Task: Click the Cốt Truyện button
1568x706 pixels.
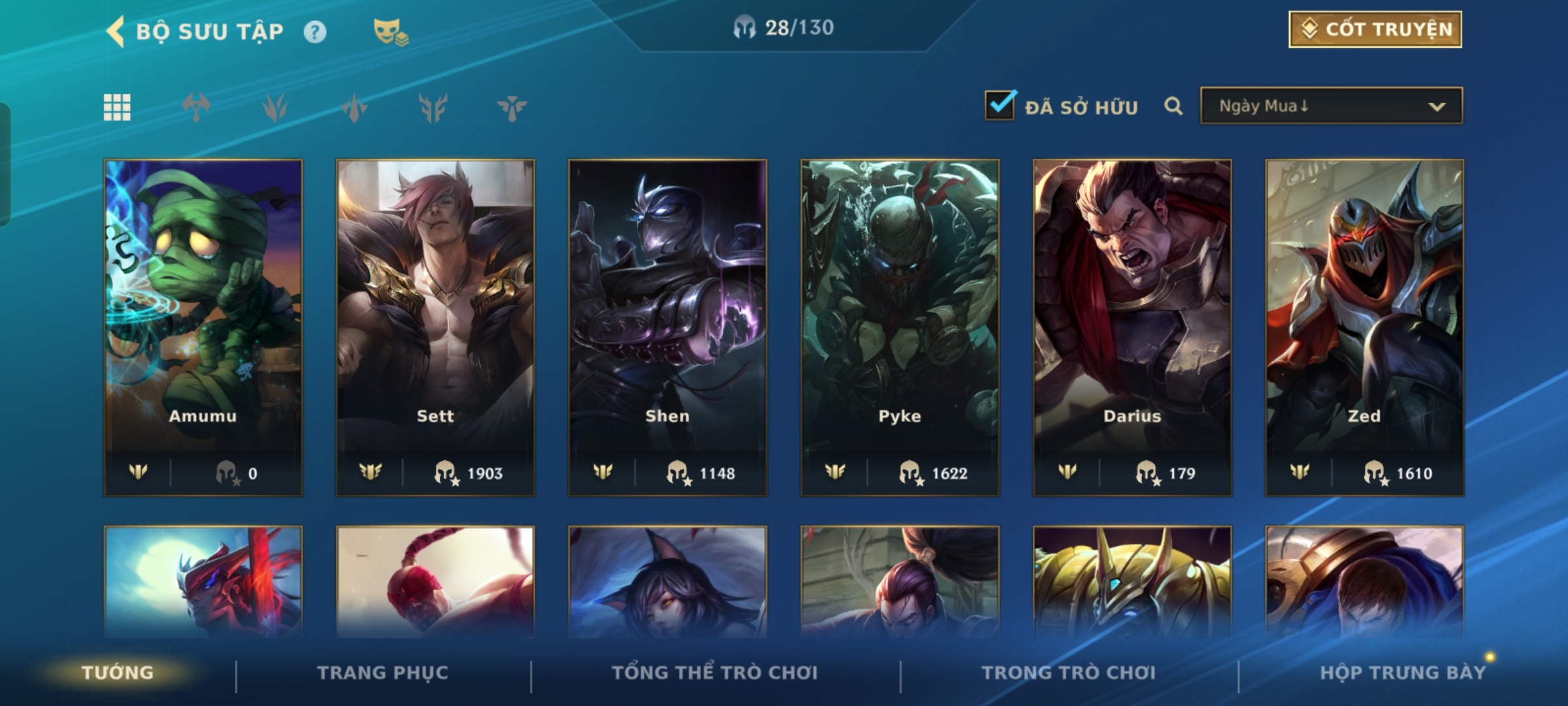Action: click(x=1375, y=29)
